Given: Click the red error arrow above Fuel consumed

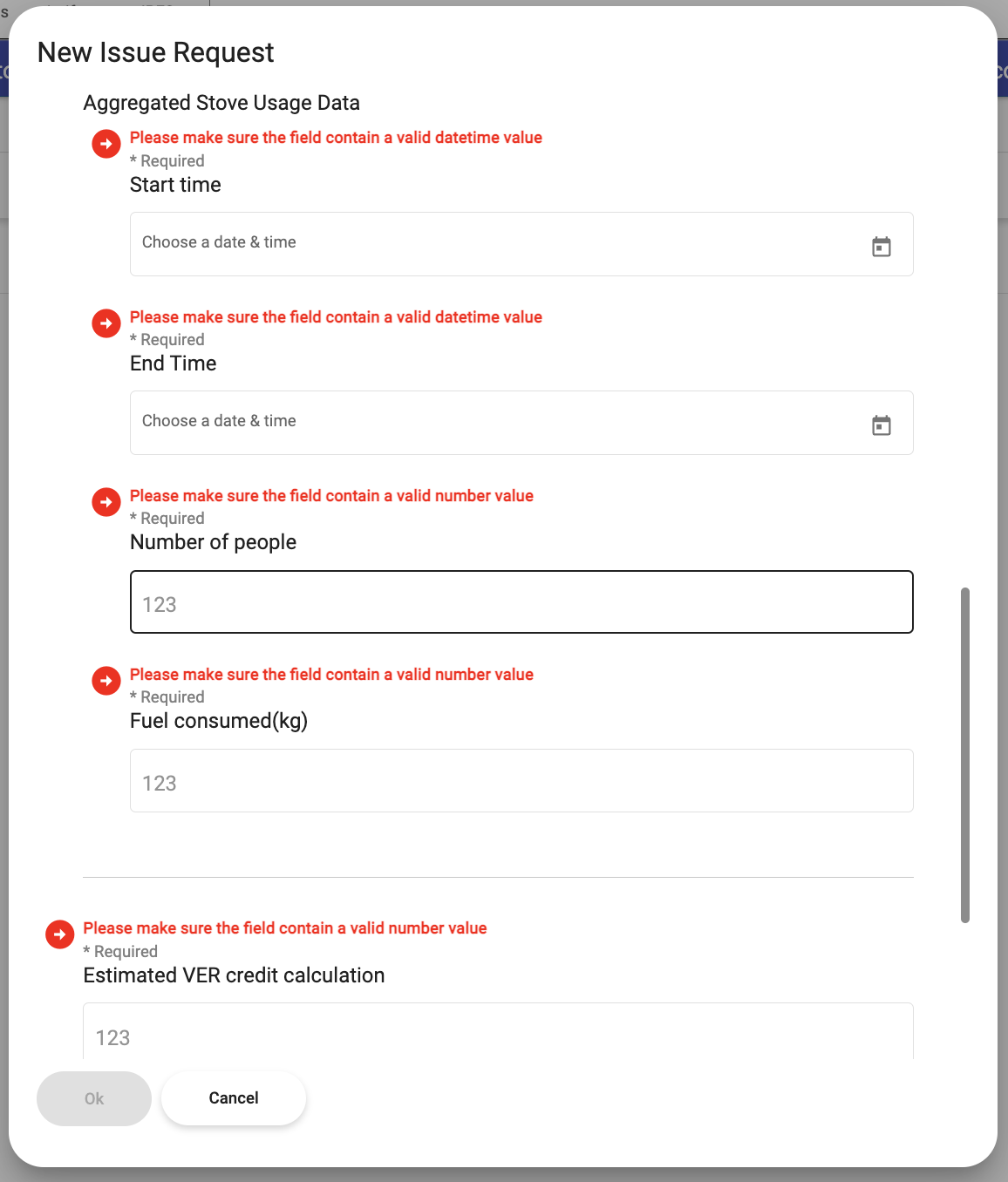Looking at the screenshot, I should 106,681.
